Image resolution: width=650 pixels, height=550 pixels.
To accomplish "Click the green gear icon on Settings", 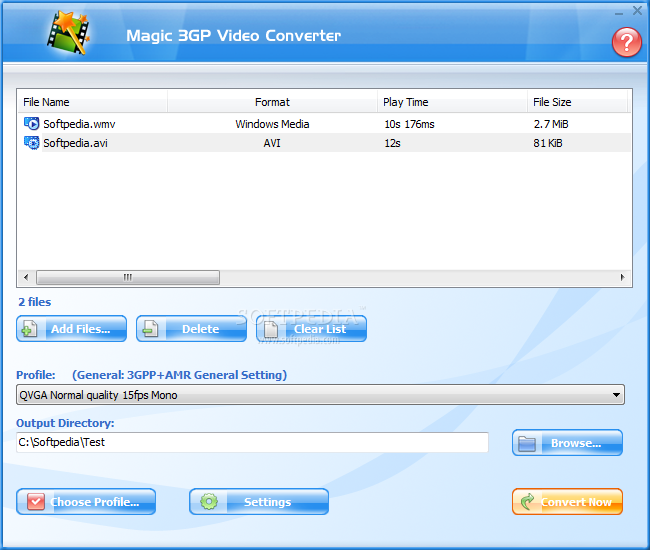I will tap(209, 502).
